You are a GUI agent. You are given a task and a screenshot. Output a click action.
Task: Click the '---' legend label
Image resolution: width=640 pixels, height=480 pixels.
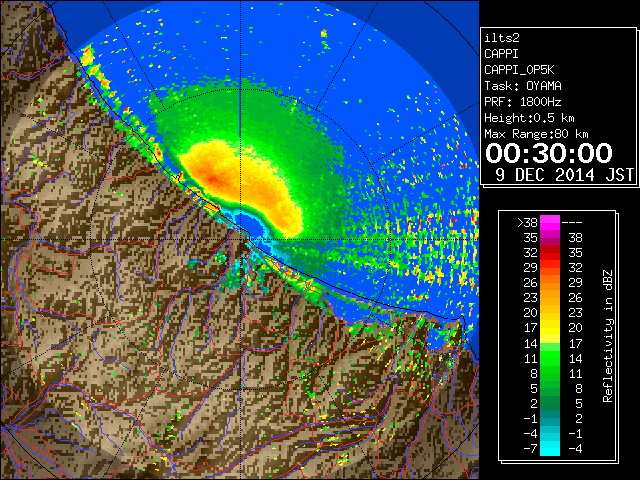[x=572, y=223]
